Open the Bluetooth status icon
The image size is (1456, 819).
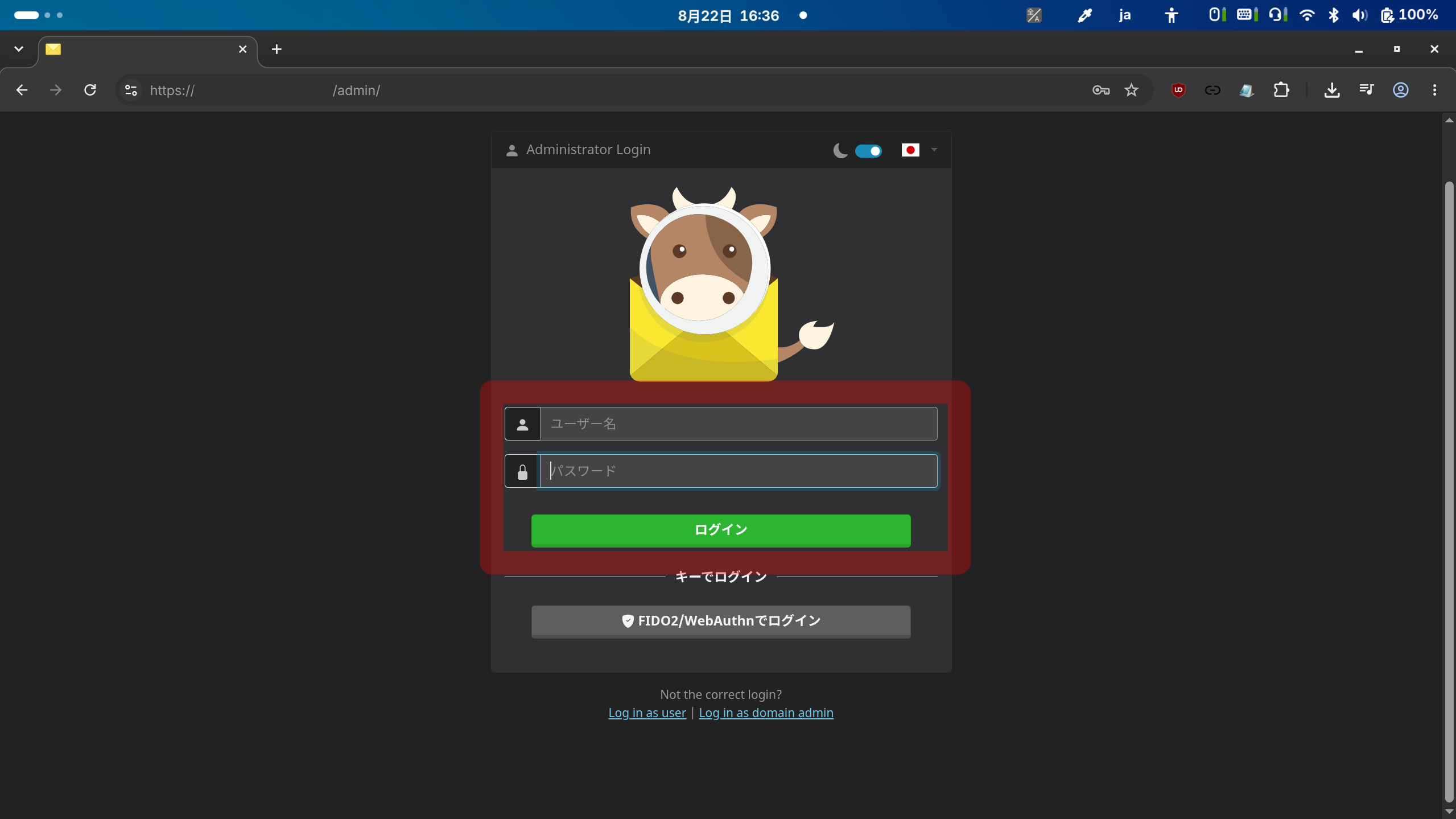click(1334, 15)
